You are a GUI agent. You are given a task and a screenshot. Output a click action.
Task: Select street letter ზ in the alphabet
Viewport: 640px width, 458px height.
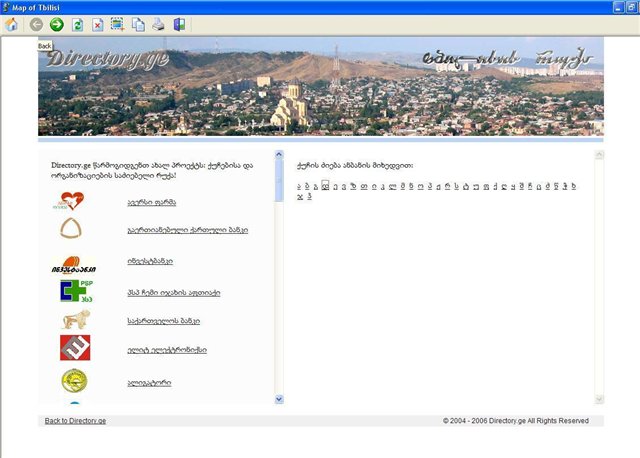tap(353, 186)
